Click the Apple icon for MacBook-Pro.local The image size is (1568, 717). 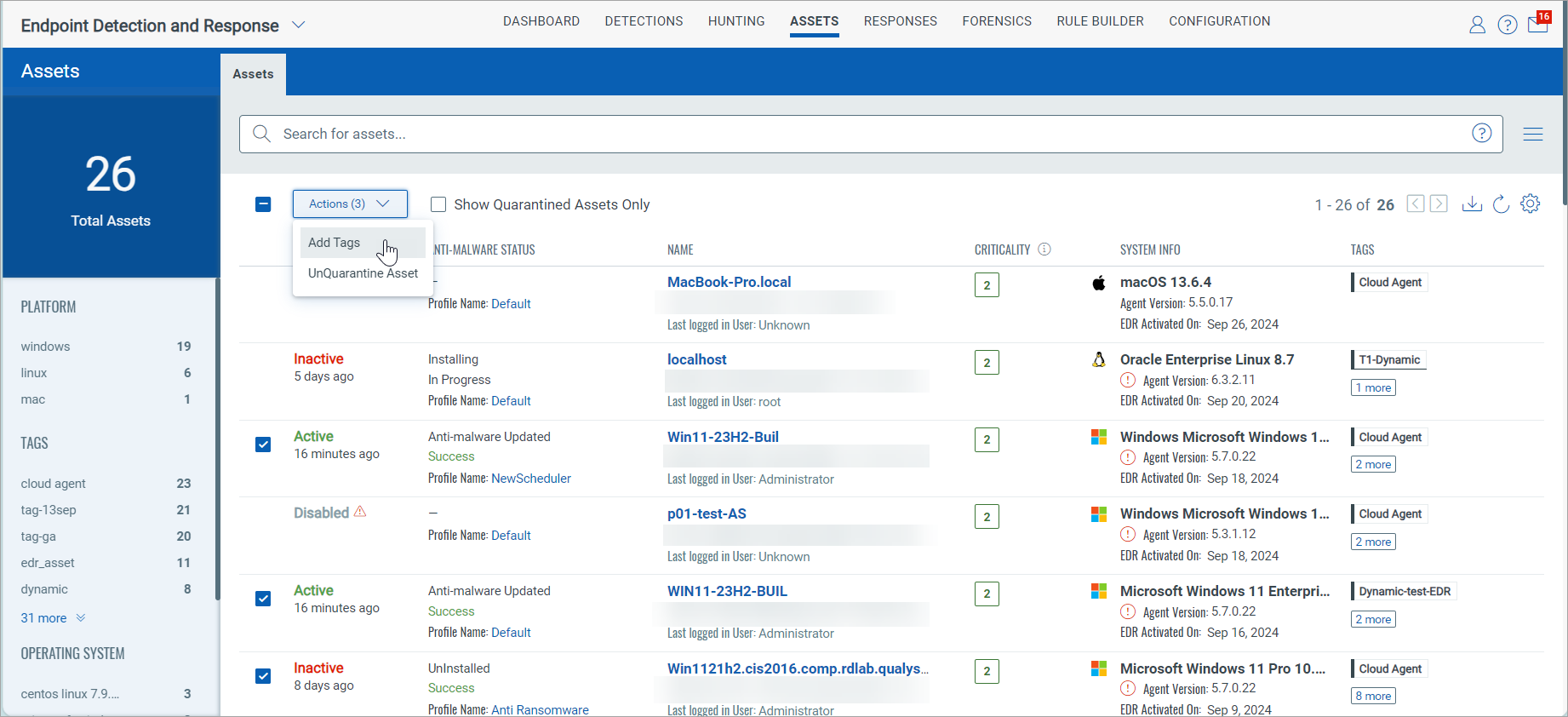pos(1099,283)
